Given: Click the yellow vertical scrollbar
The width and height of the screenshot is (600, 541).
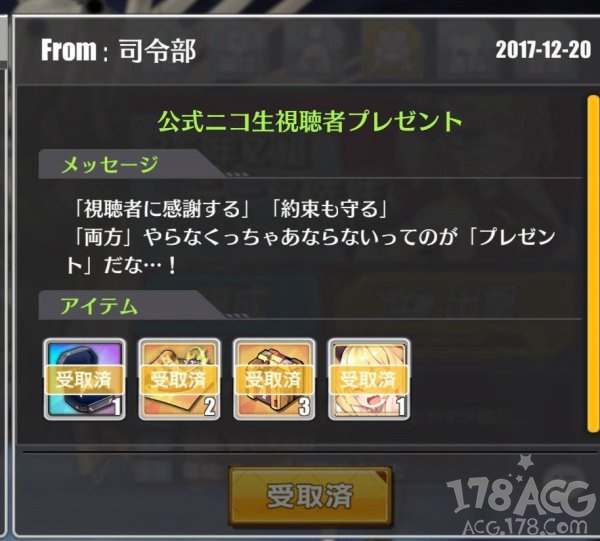Looking at the screenshot, I should [x=592, y=264].
